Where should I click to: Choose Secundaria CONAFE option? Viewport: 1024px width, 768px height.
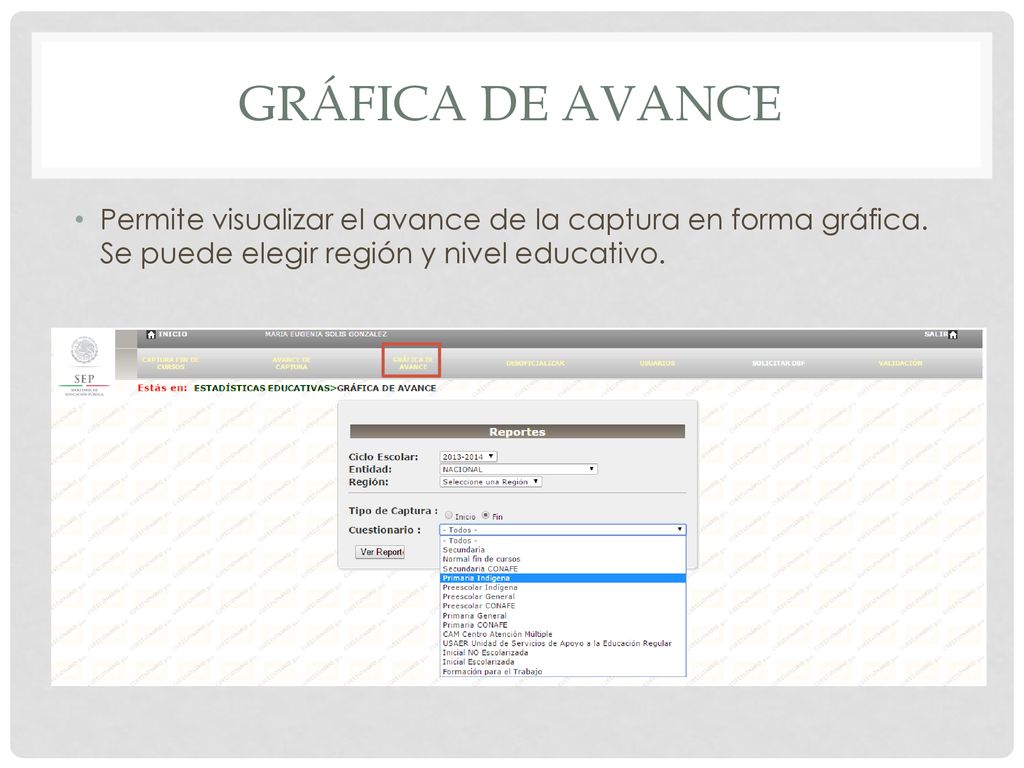click(563, 569)
